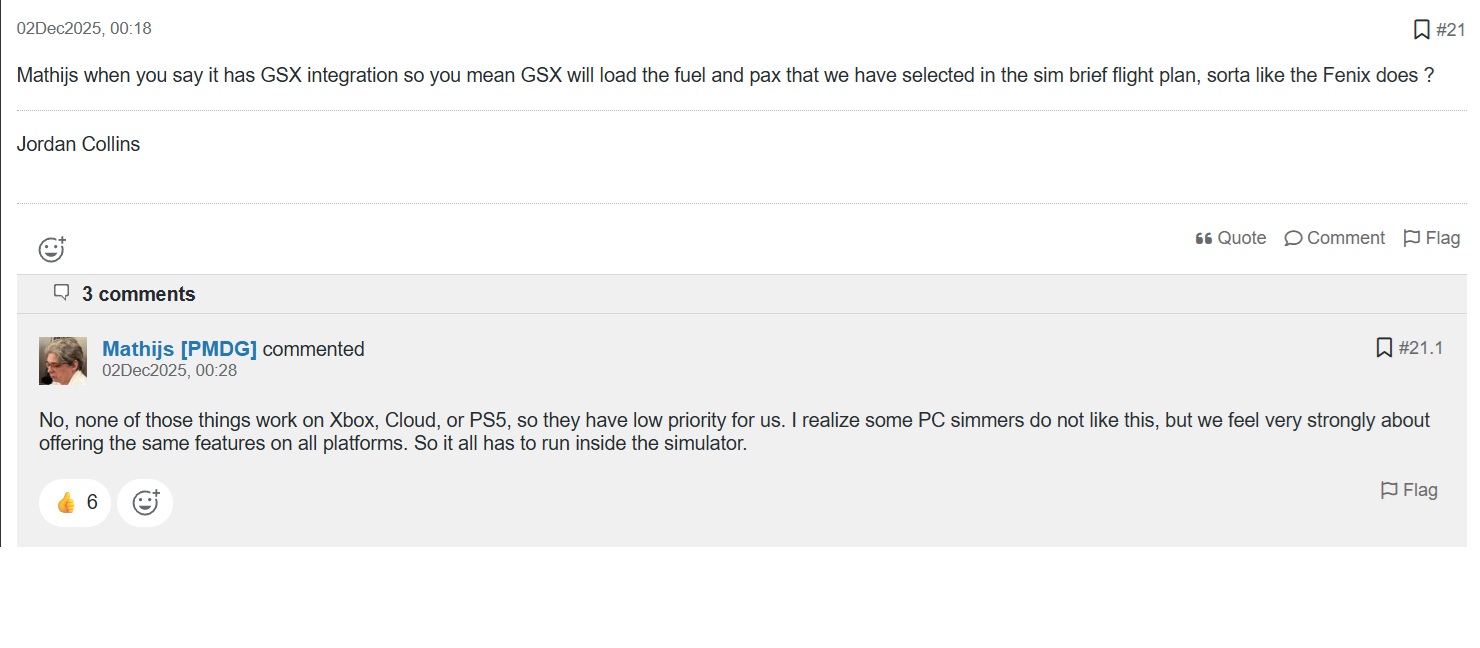Open the reaction picker on Mathijs's comment
This screenshot has width=1480, height=648.
(145, 502)
